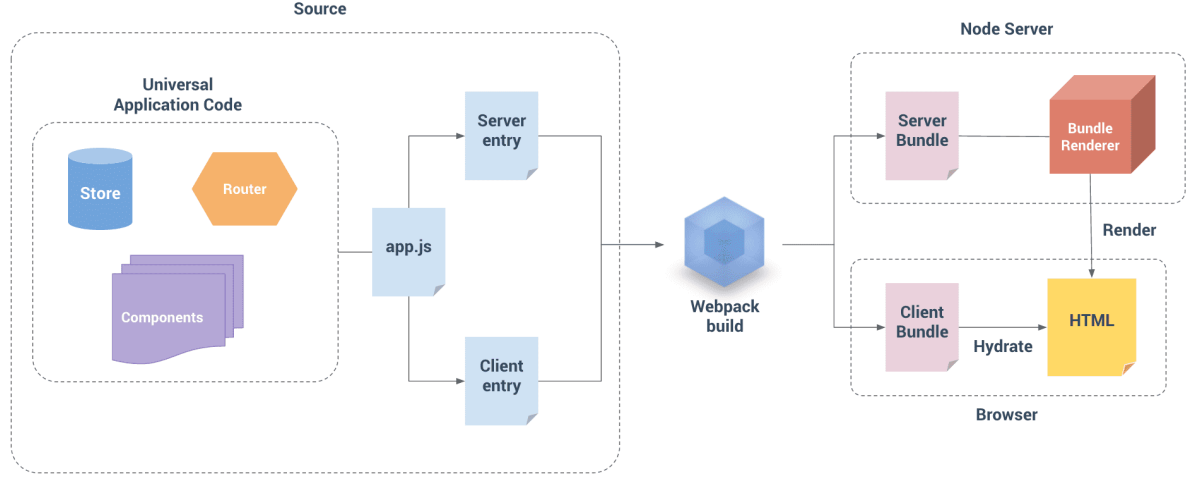The width and height of the screenshot is (1193, 482).
Task: Click the pink Server Bundle file
Action: (x=922, y=136)
